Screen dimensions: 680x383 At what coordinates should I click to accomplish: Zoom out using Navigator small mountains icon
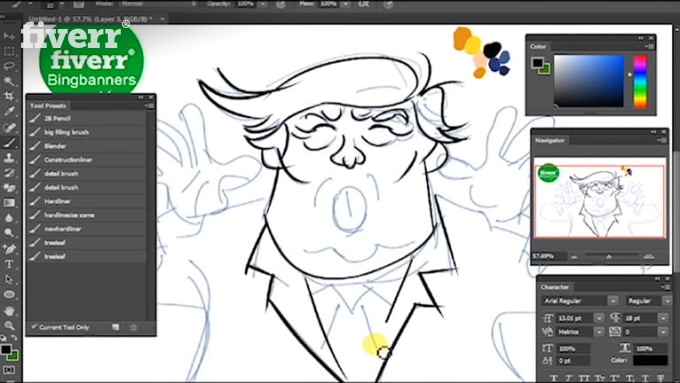[574, 256]
